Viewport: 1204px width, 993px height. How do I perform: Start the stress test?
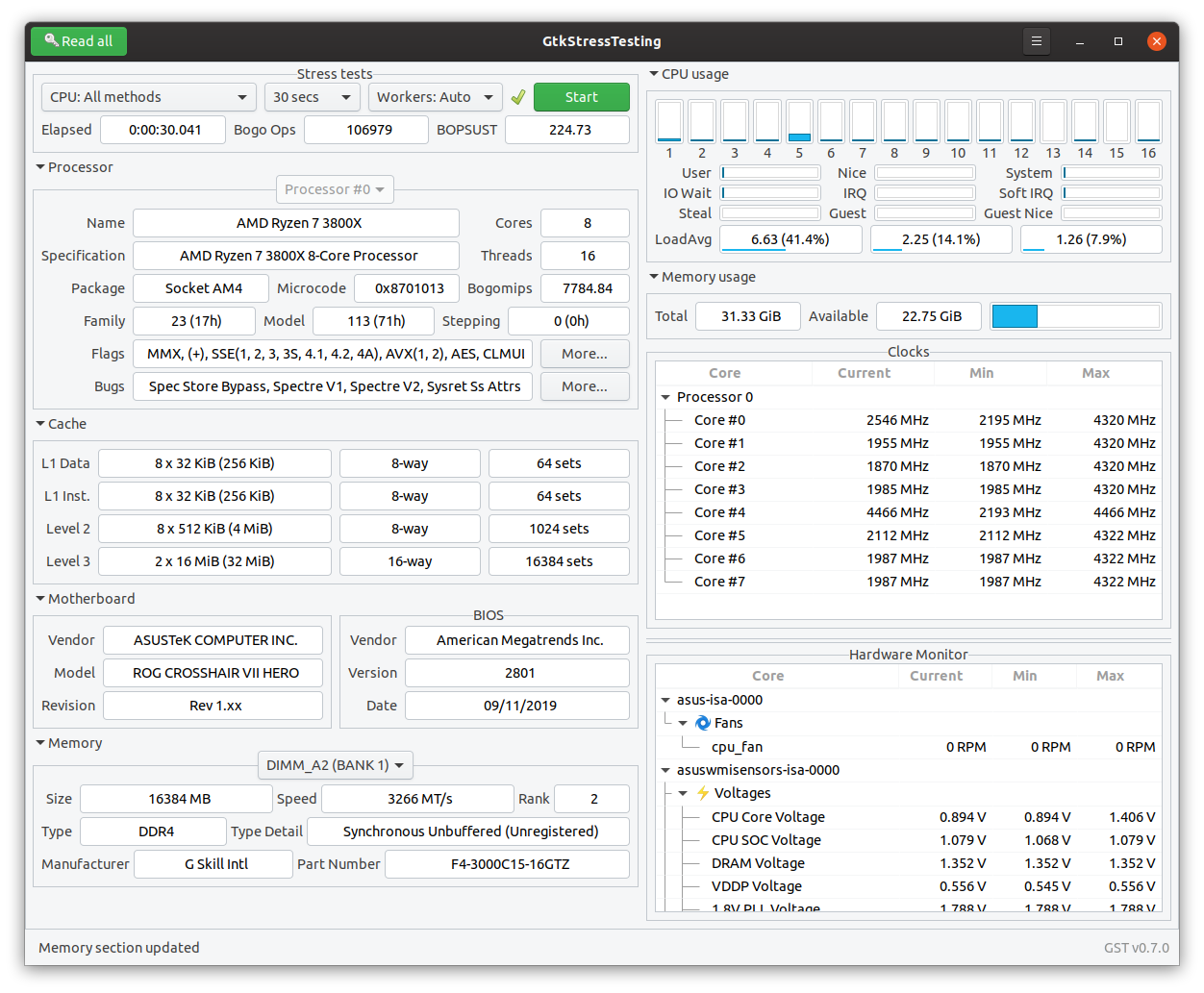pos(582,97)
